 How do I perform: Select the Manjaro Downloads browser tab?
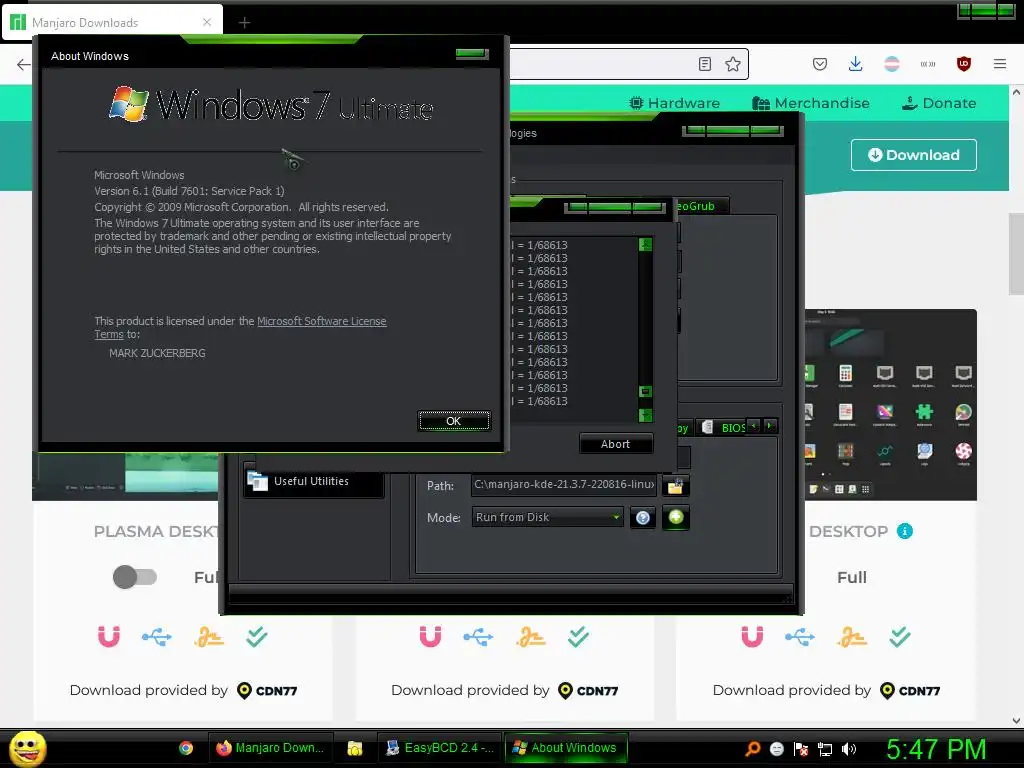click(x=112, y=23)
